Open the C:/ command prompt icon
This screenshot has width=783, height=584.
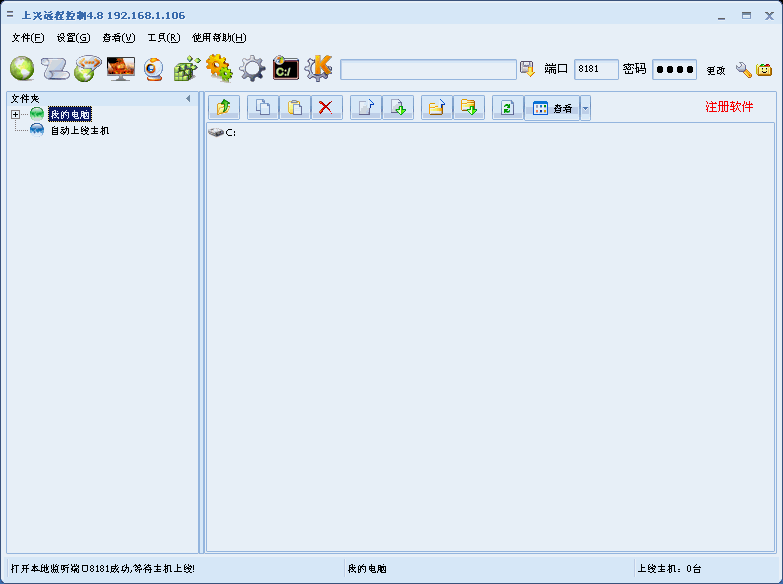click(286, 69)
